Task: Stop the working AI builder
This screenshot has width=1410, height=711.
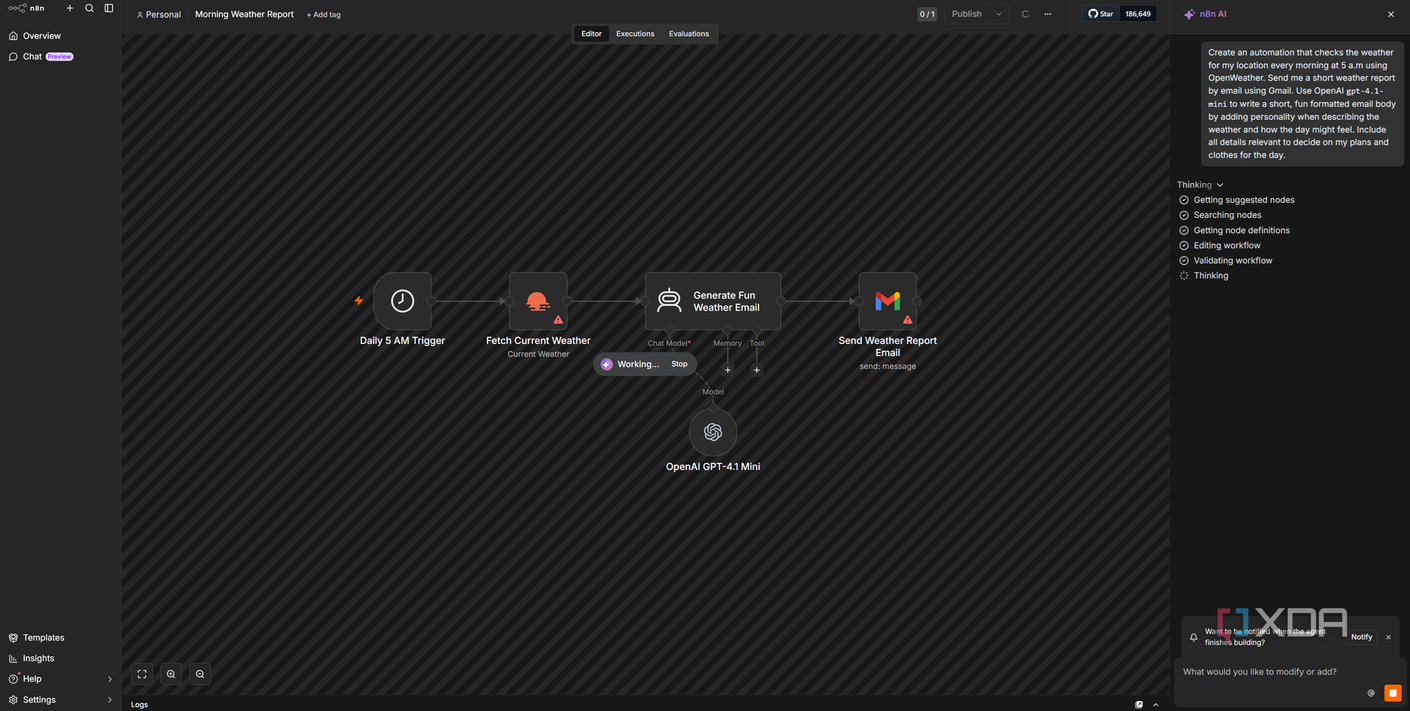Action: (x=679, y=364)
